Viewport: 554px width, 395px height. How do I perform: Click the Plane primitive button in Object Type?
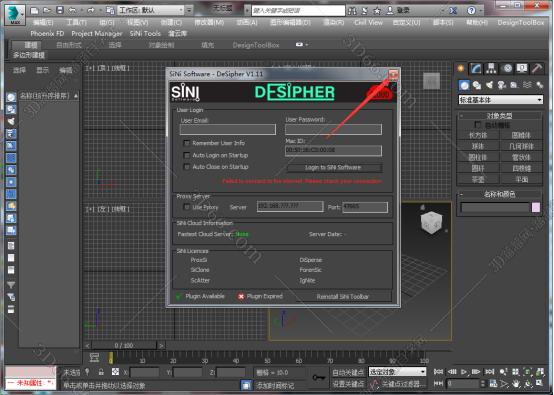click(521, 179)
